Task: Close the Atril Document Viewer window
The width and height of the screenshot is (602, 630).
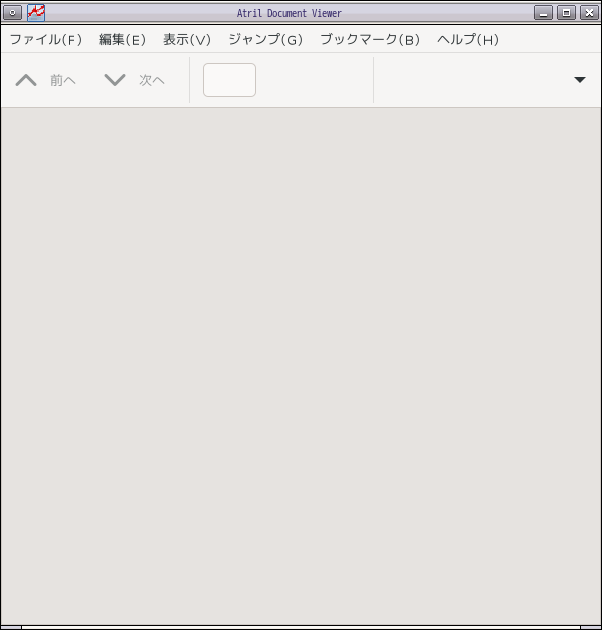Action: tap(589, 13)
